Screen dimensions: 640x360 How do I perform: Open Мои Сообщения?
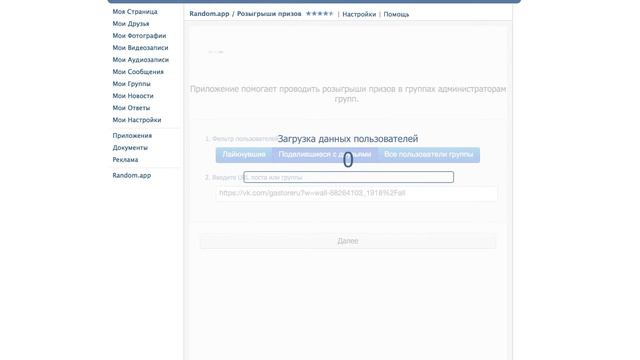click(138, 72)
